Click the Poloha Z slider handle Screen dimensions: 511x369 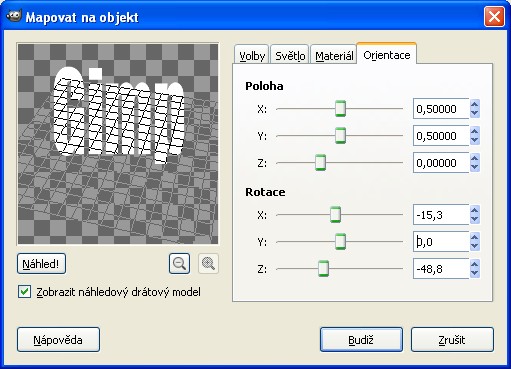(320, 163)
